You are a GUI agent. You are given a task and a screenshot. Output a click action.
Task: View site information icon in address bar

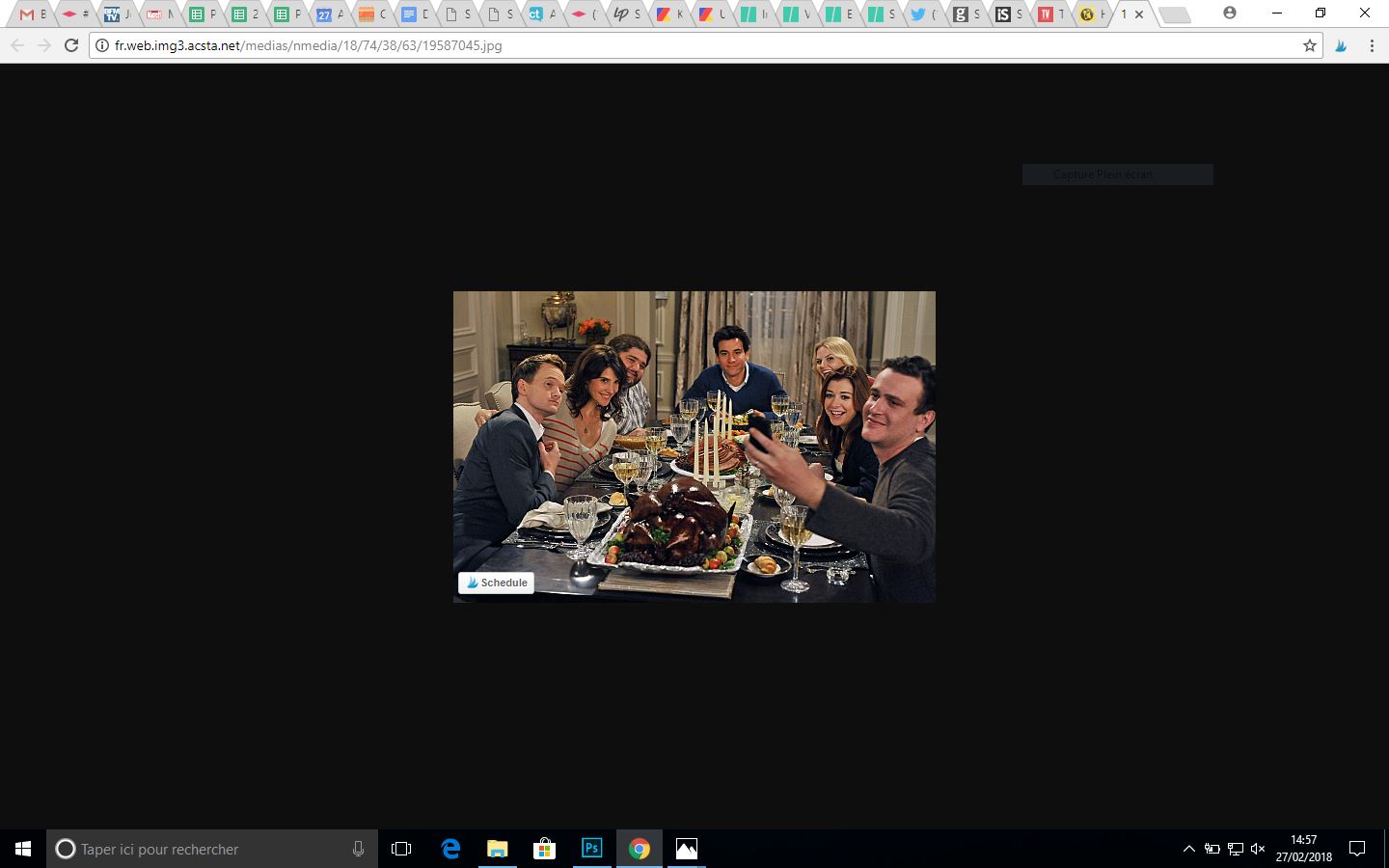pos(102,45)
